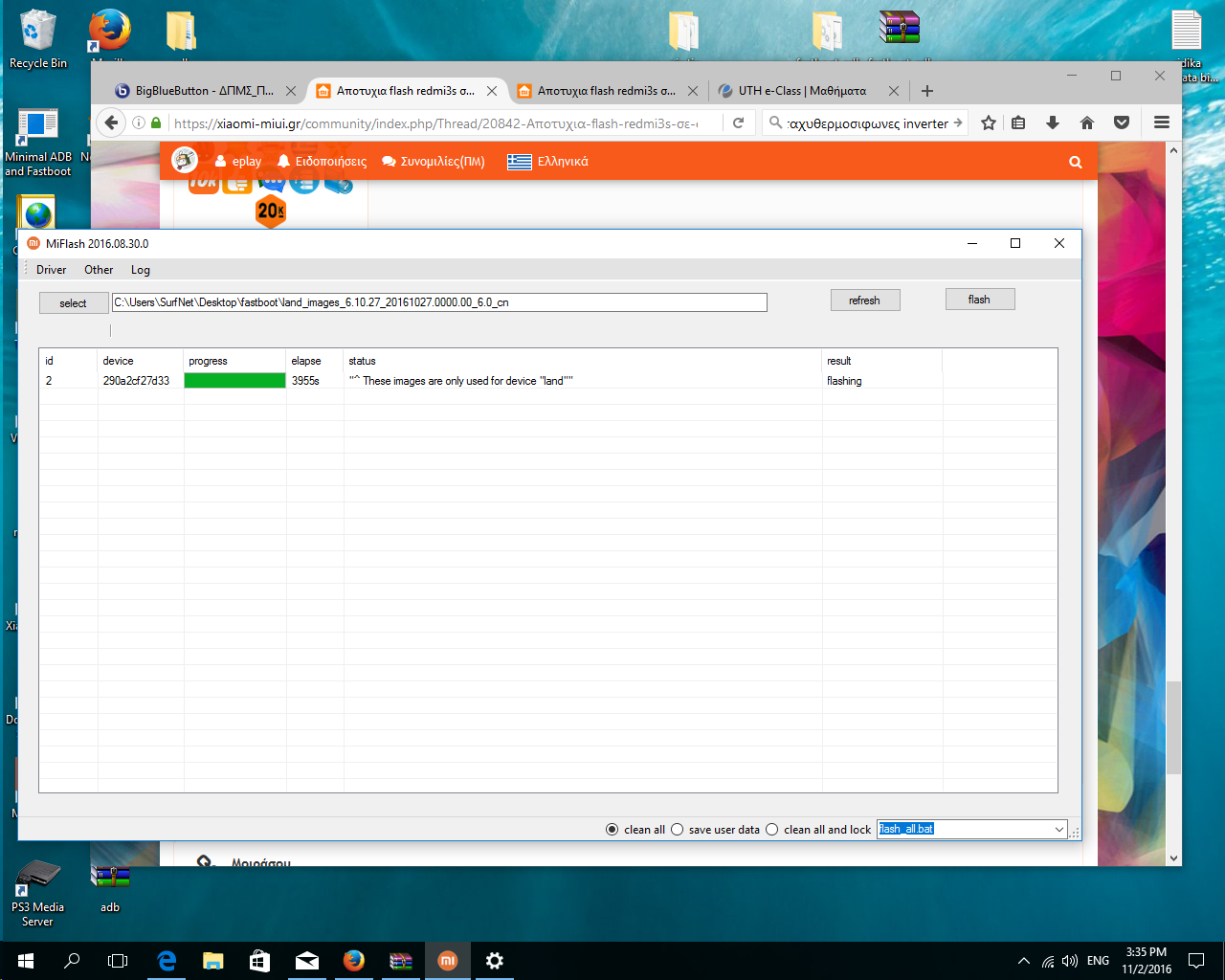Click the Firefox home icon
The height and width of the screenshot is (980, 1225).
(1087, 122)
